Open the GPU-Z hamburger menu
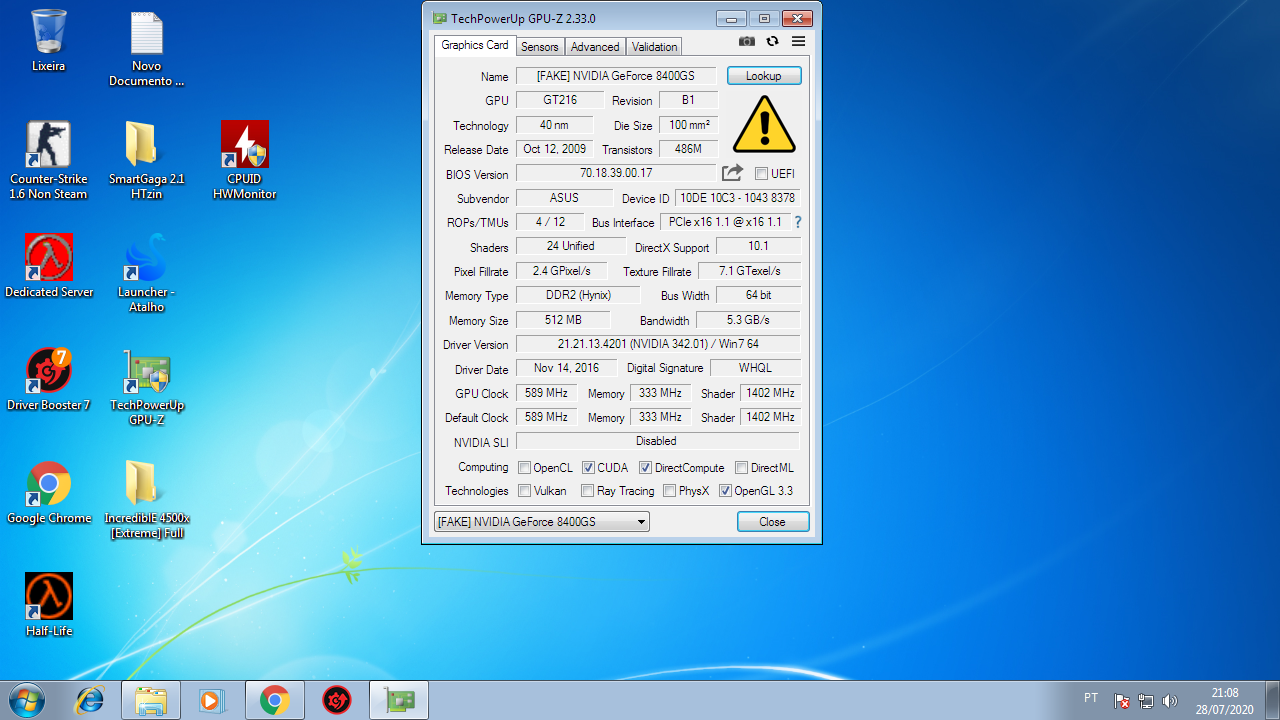 click(798, 41)
